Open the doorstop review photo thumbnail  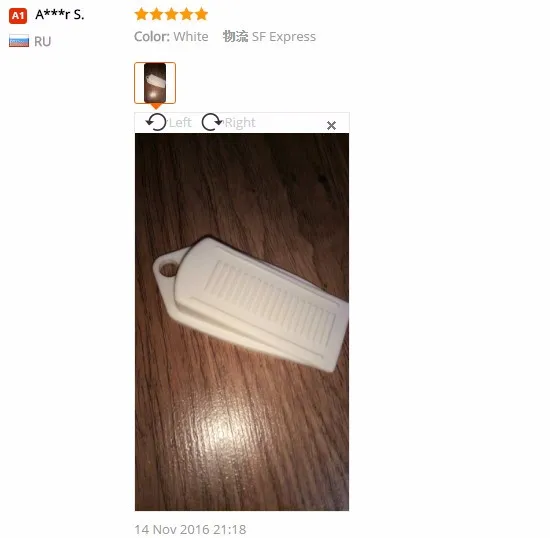[155, 83]
